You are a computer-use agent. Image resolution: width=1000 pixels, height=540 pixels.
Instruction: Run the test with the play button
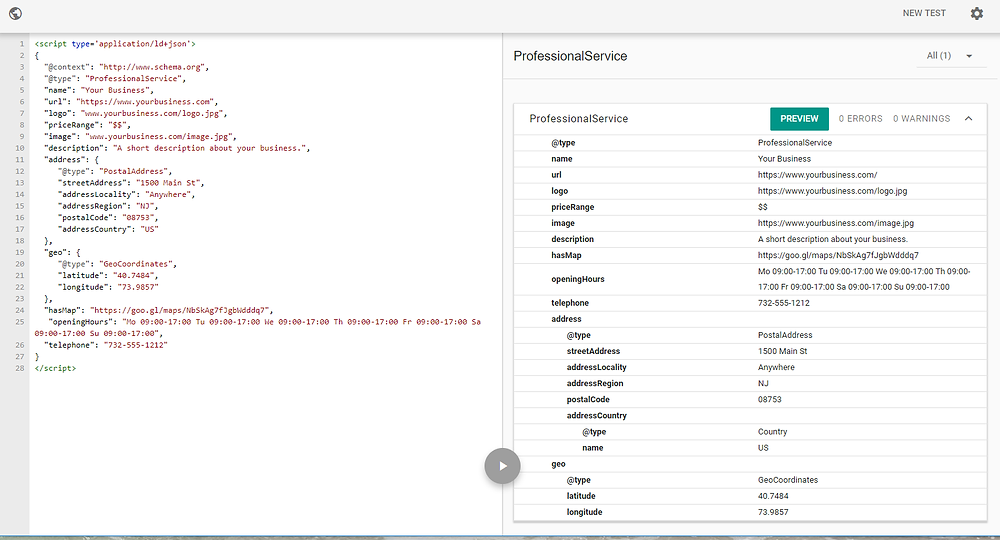click(x=503, y=466)
